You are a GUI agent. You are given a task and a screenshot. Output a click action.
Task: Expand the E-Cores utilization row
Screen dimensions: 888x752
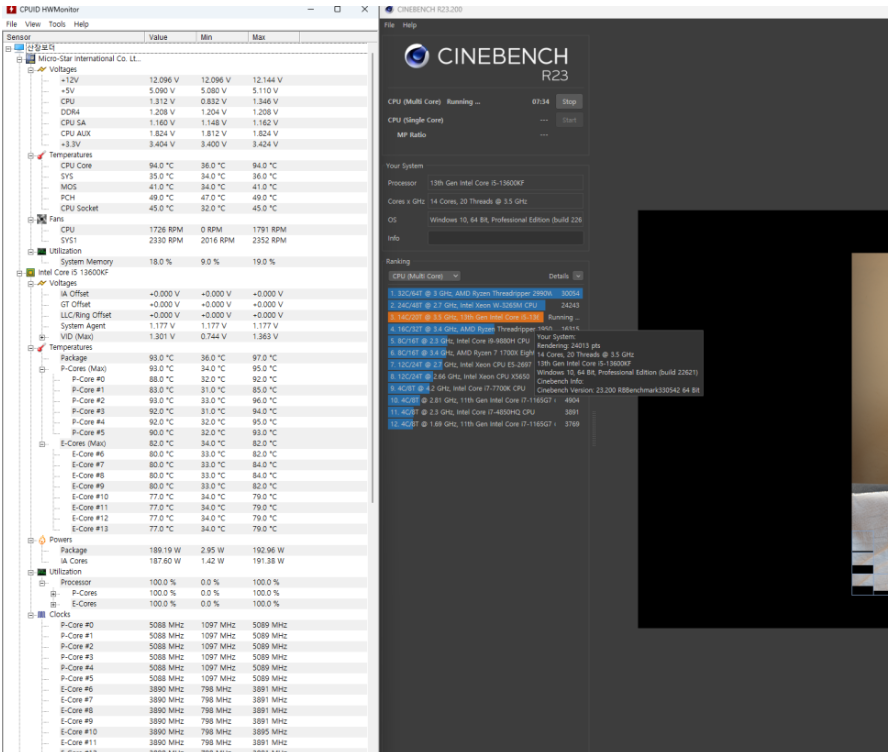[x=53, y=604]
